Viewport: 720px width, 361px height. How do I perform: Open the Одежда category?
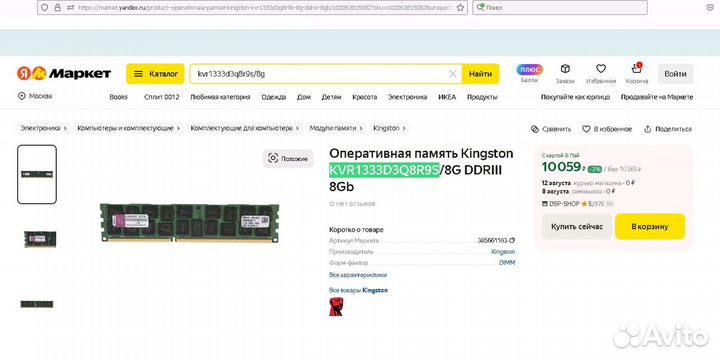(x=274, y=97)
